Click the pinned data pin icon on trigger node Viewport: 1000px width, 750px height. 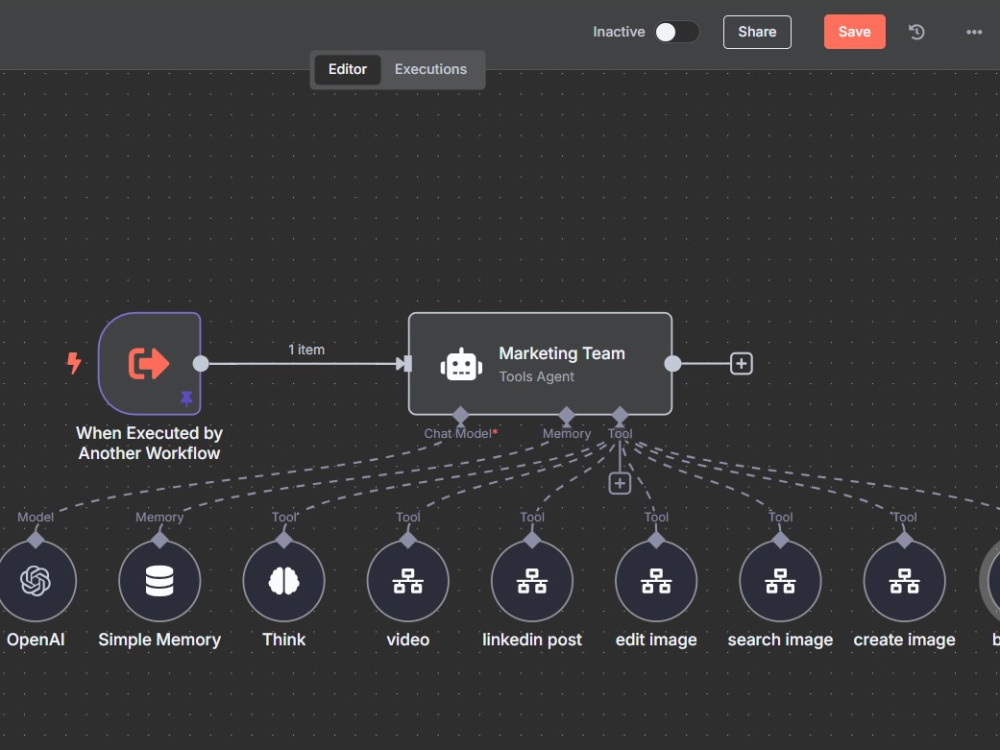click(186, 398)
